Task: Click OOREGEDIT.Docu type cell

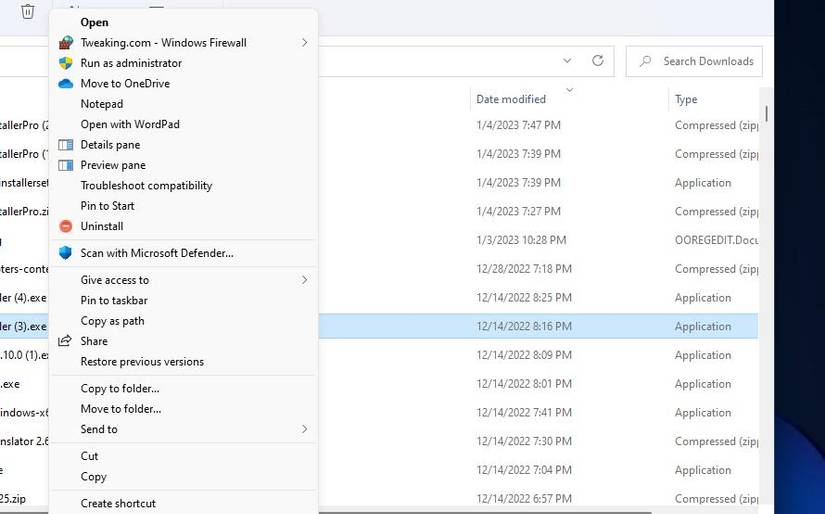Action: (716, 240)
